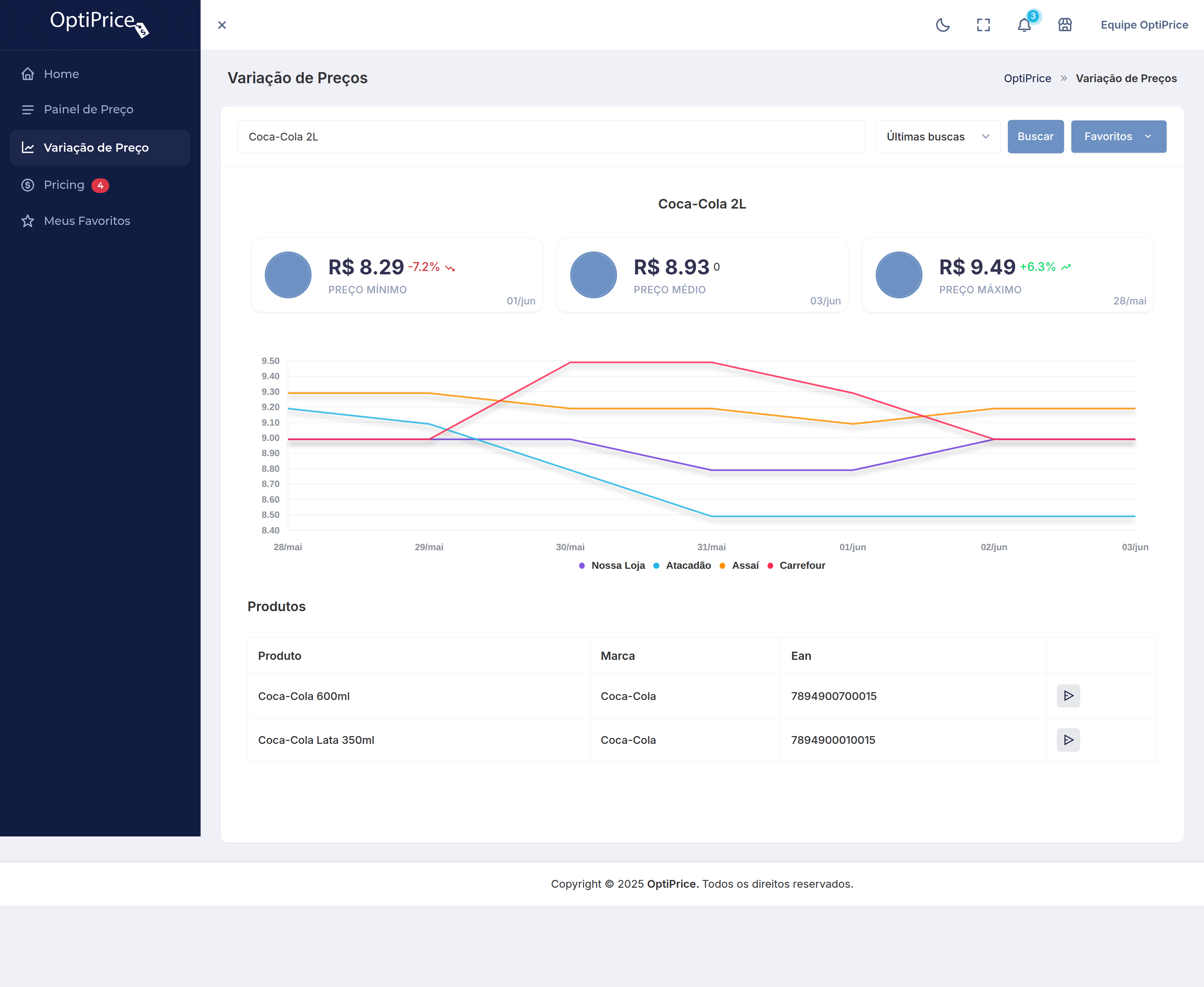Open the Favoritos dropdown button
The width and height of the screenshot is (1204, 987).
click(x=1118, y=136)
